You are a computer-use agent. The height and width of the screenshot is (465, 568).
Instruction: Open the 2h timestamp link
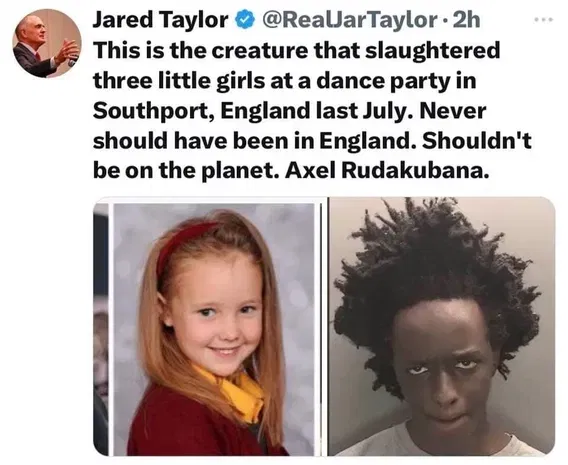[467, 20]
